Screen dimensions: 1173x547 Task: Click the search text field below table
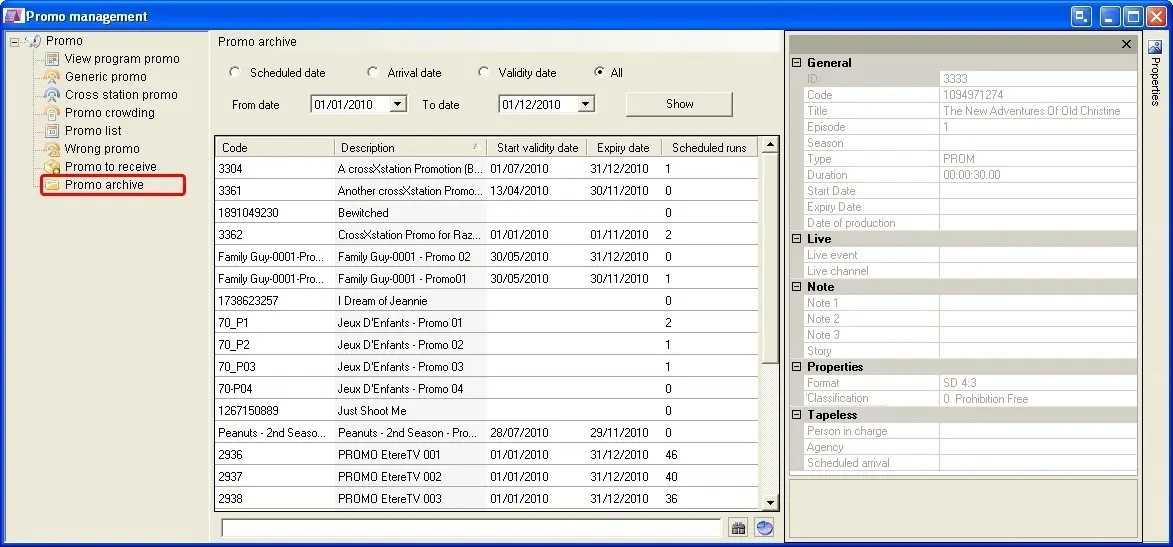pos(470,528)
